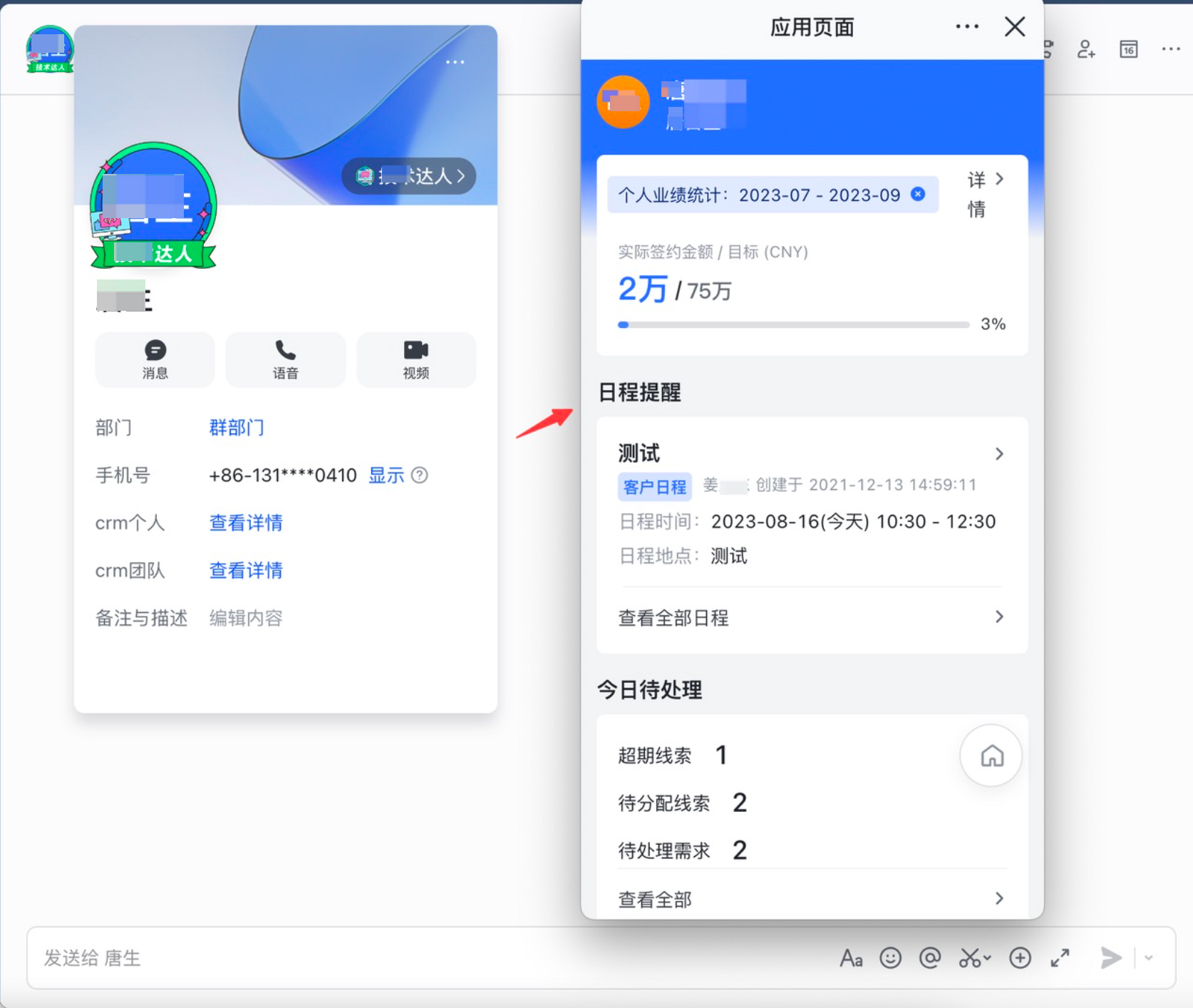1193x1008 pixels.
Task: Click 显示 to reveal phone number
Action: [386, 475]
